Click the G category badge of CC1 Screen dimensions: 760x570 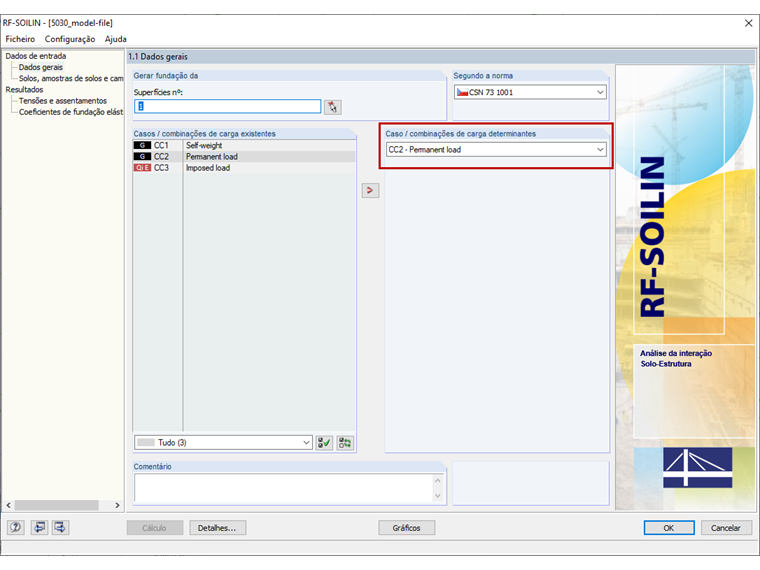(x=142, y=145)
